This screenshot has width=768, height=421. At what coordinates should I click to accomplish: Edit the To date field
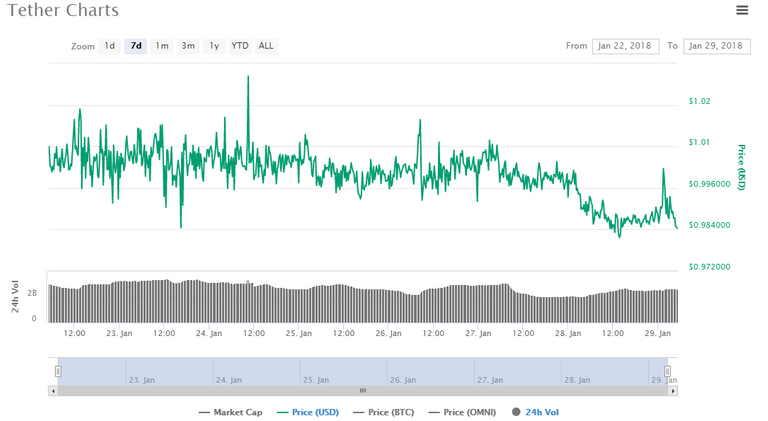click(717, 46)
